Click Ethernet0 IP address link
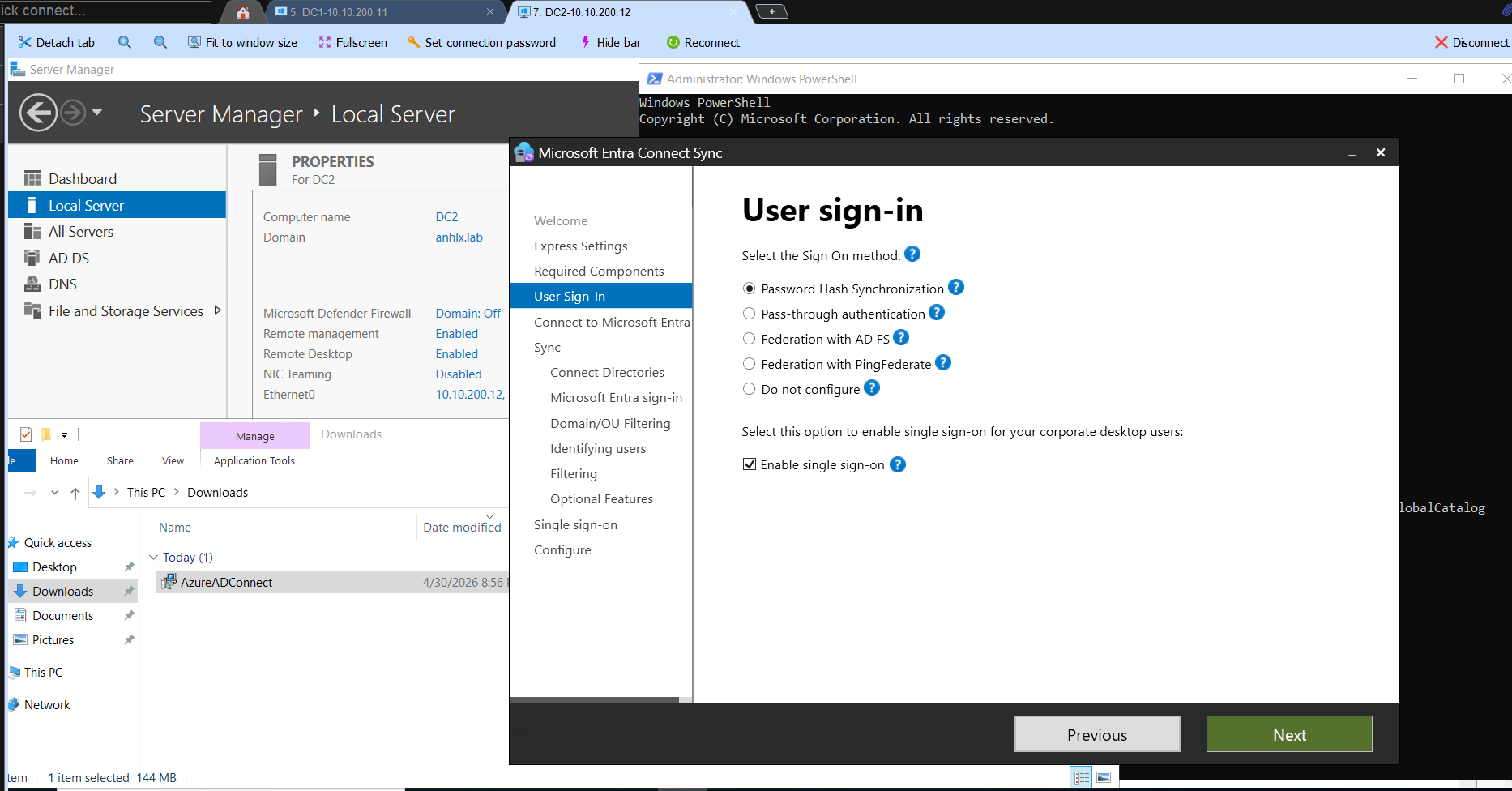This screenshot has width=1512, height=791. click(x=470, y=395)
